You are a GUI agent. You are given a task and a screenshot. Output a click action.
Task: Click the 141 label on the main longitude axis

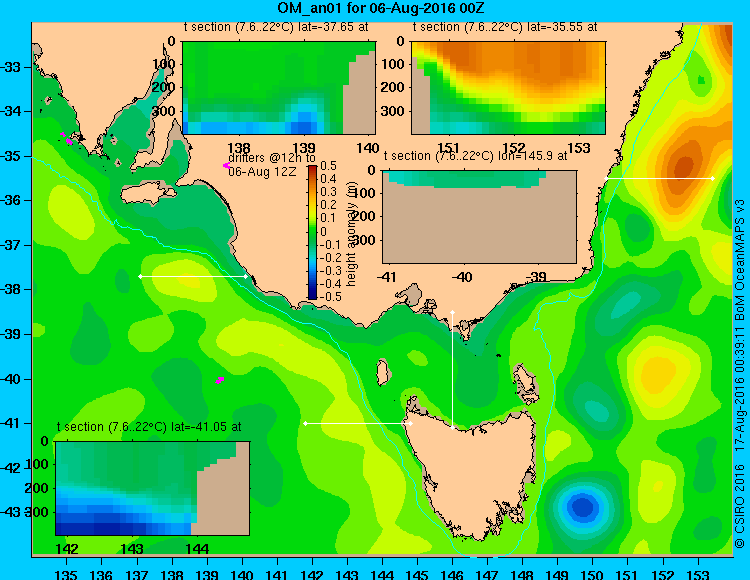[276, 574]
